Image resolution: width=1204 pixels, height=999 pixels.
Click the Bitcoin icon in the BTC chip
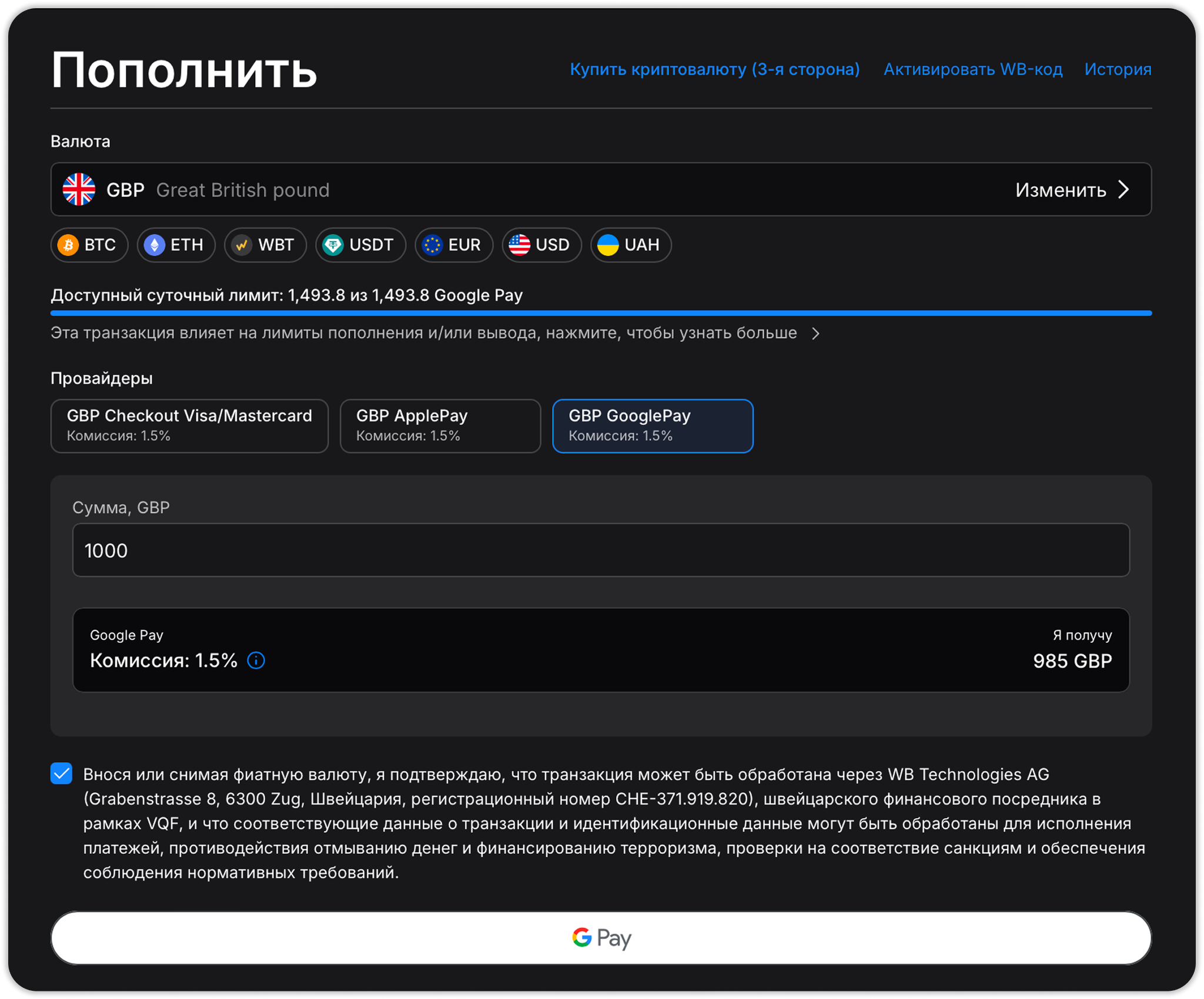coord(69,245)
